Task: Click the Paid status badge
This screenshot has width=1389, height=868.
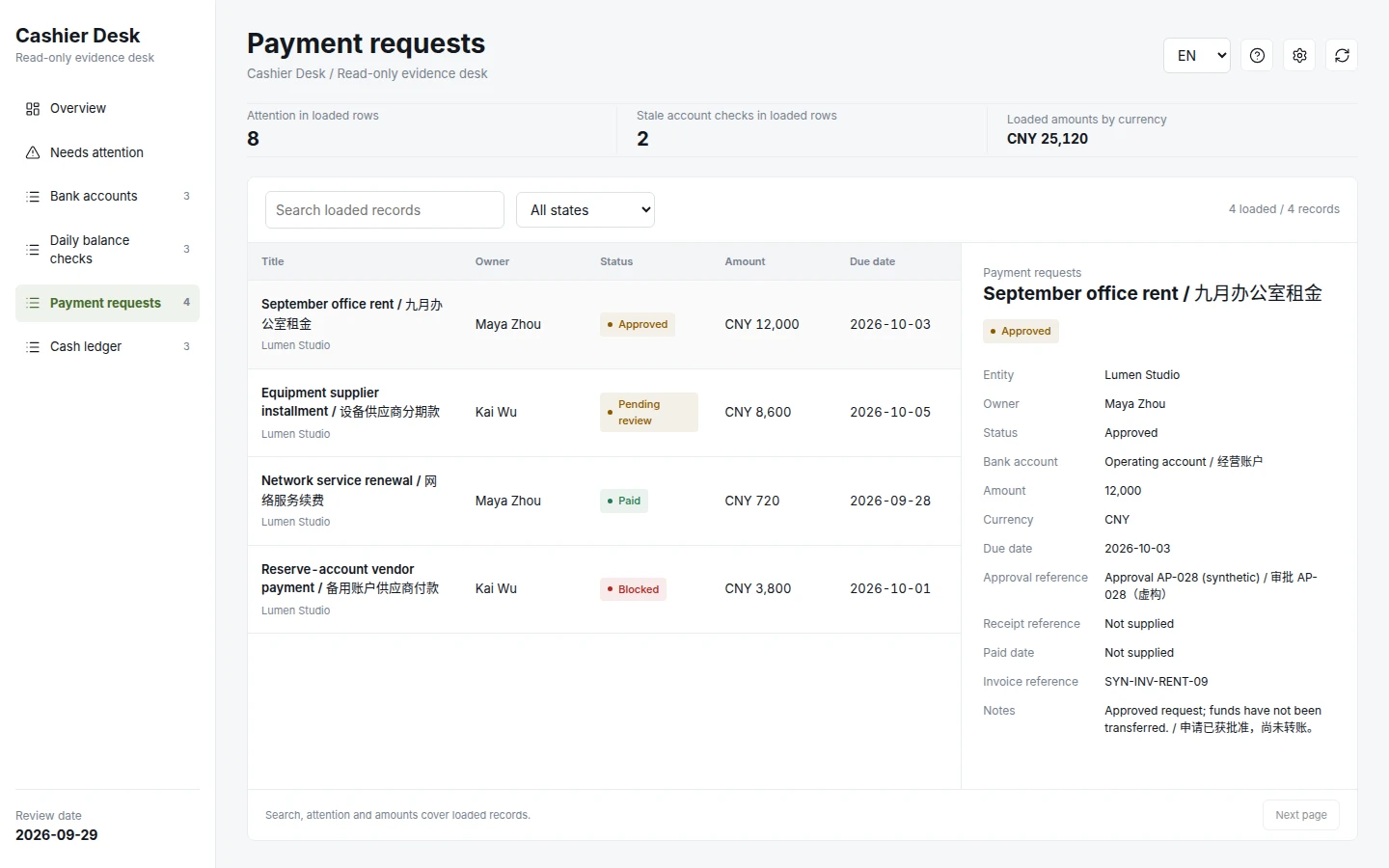Action: (x=623, y=502)
